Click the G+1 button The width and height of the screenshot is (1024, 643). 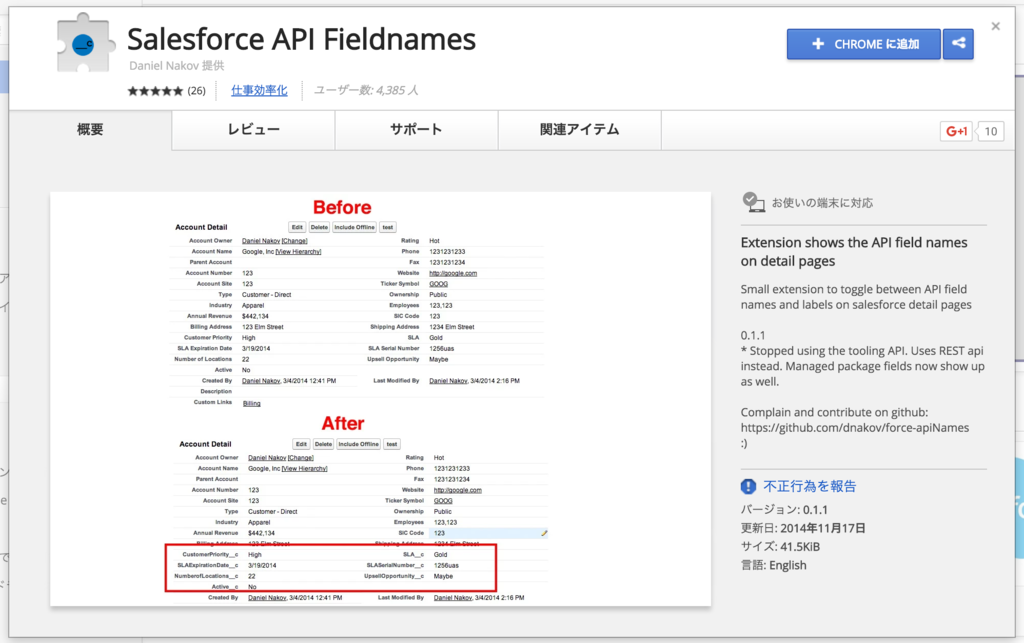click(956, 131)
